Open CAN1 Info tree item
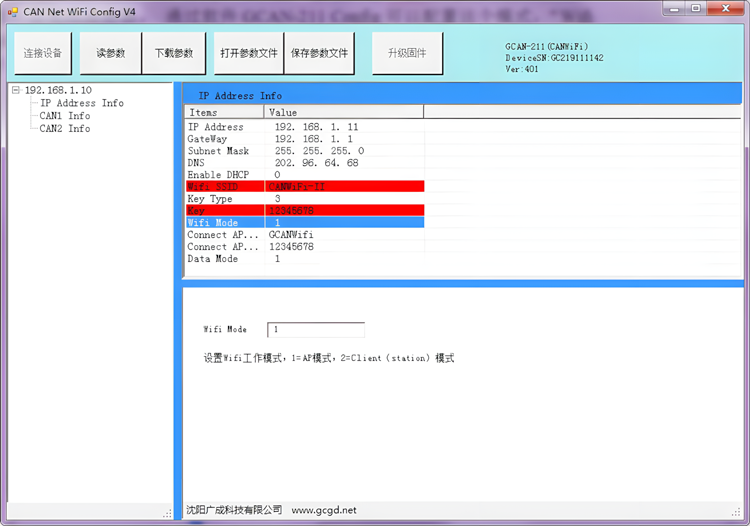750x526 pixels. (64, 116)
